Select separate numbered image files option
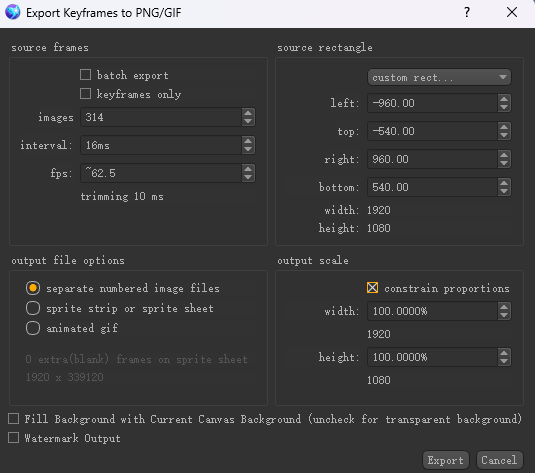Image resolution: width=535 pixels, height=473 pixels. coord(33,288)
